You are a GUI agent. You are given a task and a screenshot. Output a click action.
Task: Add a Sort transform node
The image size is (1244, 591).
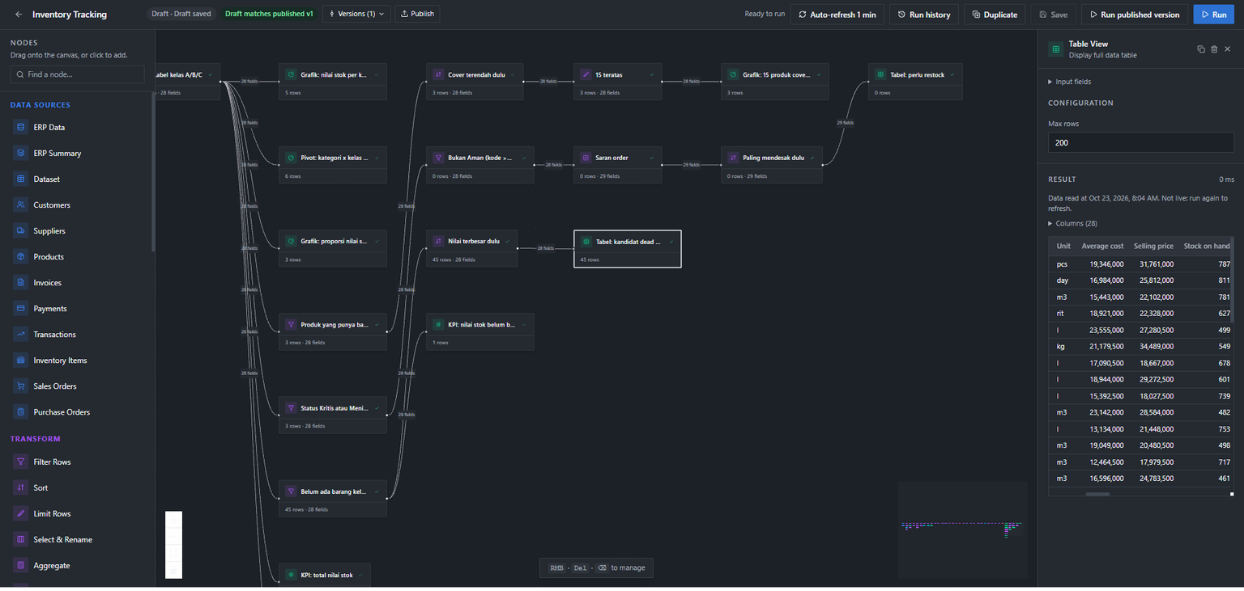77,488
